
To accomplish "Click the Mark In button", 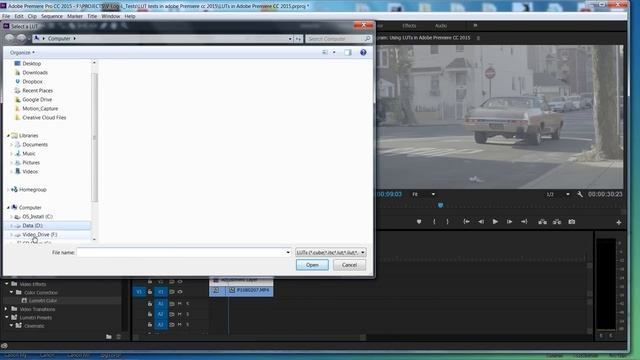I will [434, 222].
